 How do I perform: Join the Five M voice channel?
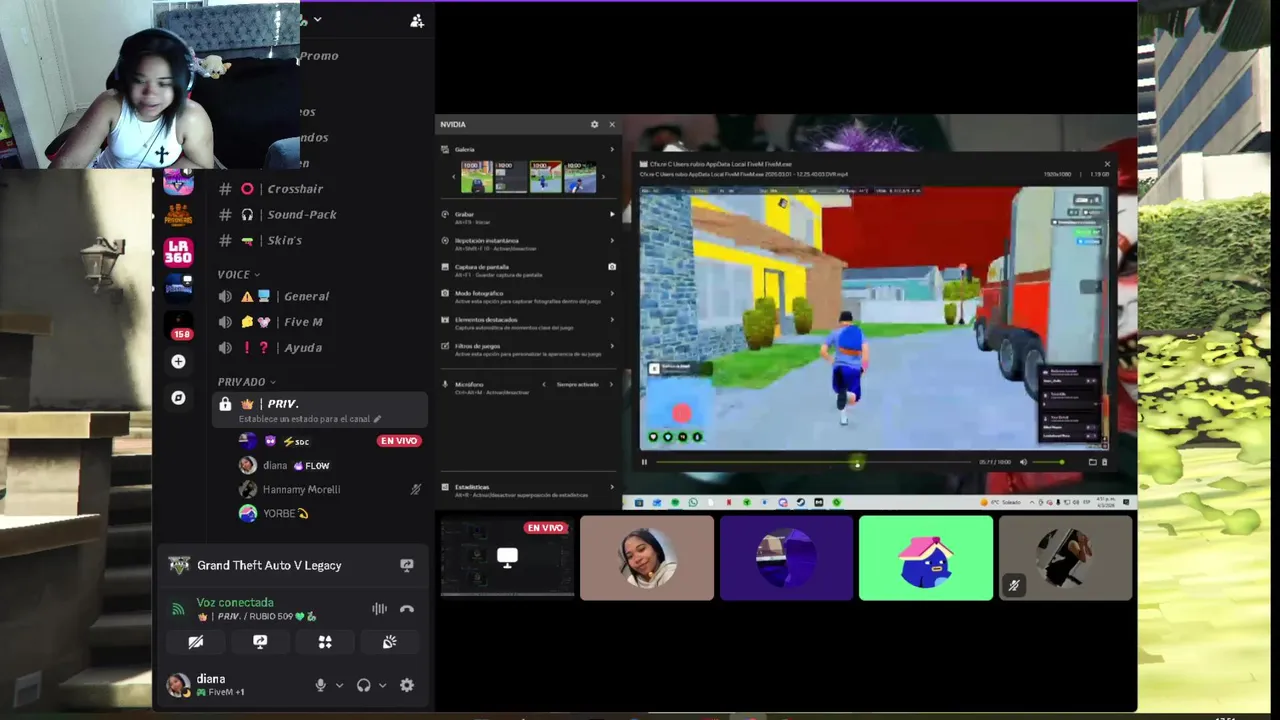[321, 322]
